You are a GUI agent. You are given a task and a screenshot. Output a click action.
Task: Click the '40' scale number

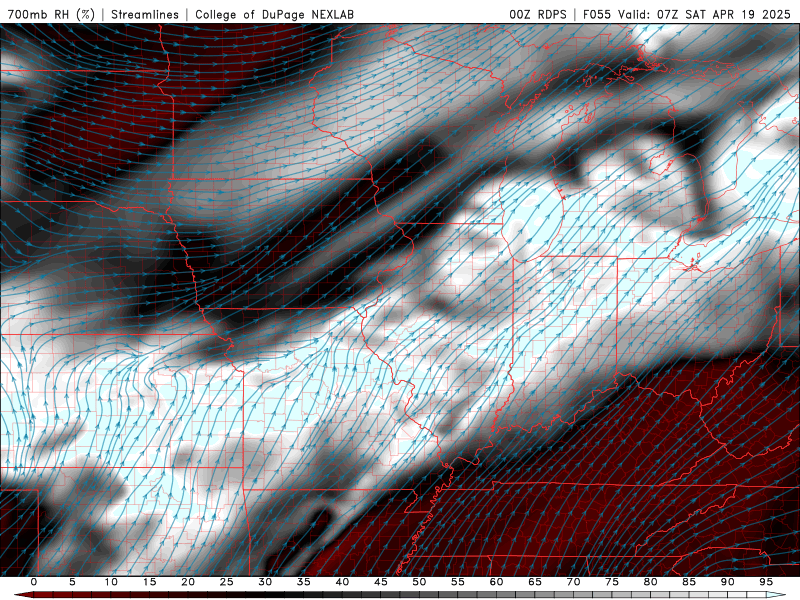coord(342,582)
